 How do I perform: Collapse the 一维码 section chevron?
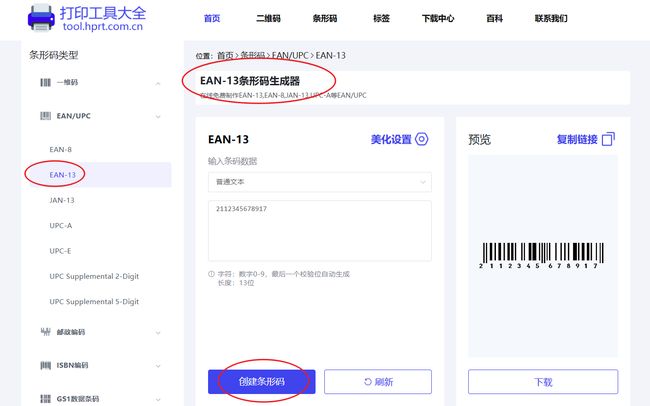158,83
